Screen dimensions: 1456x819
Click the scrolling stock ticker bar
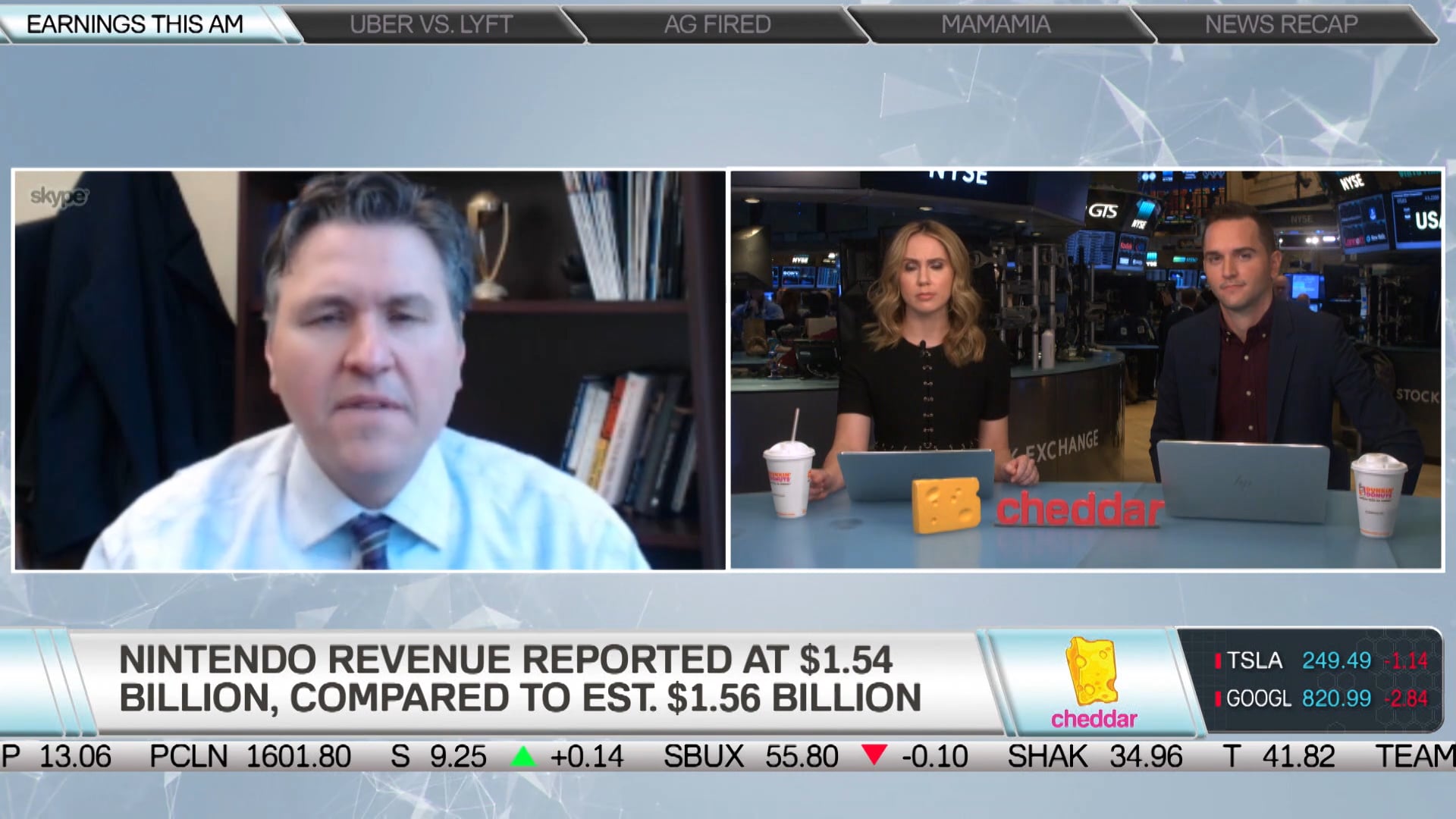[x=728, y=756]
